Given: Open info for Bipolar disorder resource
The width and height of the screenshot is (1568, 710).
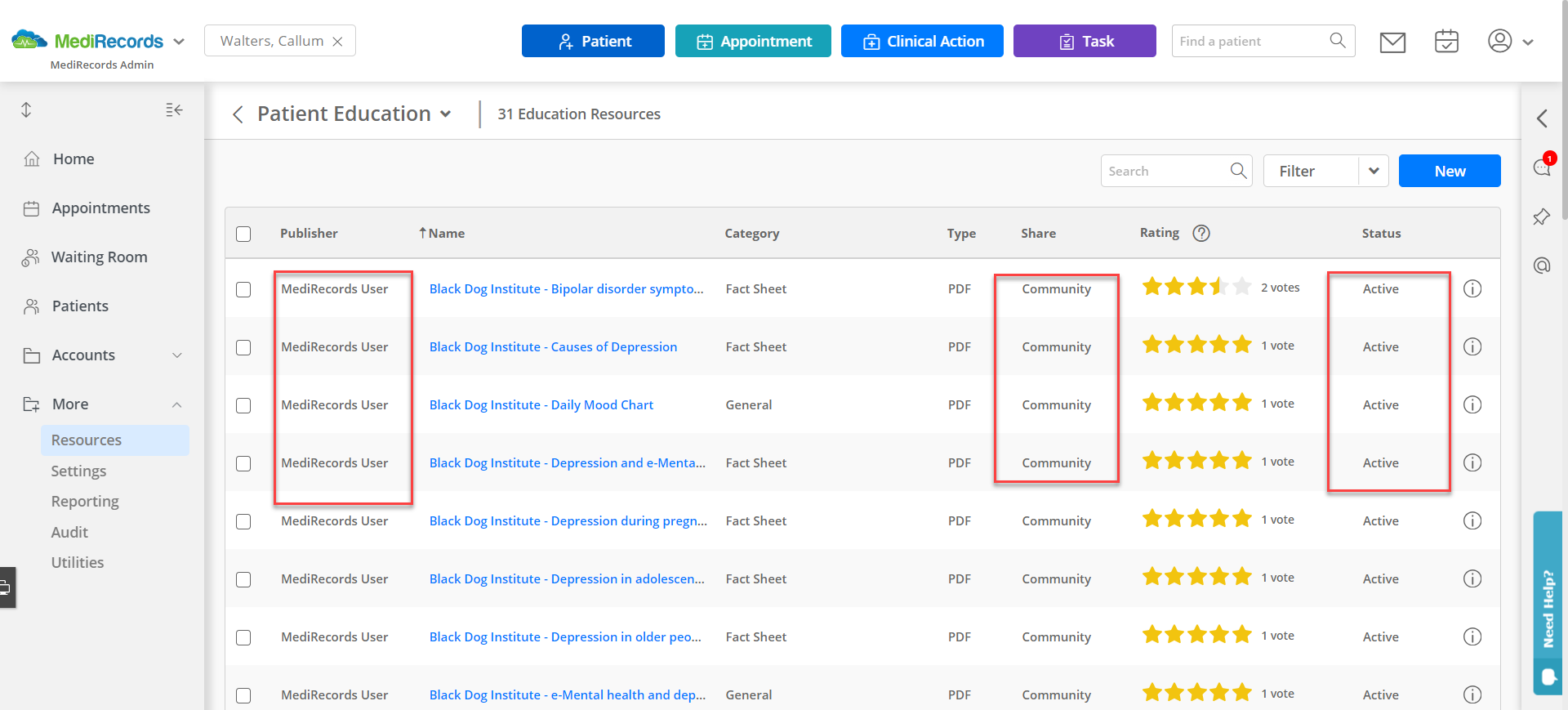Looking at the screenshot, I should click(x=1472, y=288).
